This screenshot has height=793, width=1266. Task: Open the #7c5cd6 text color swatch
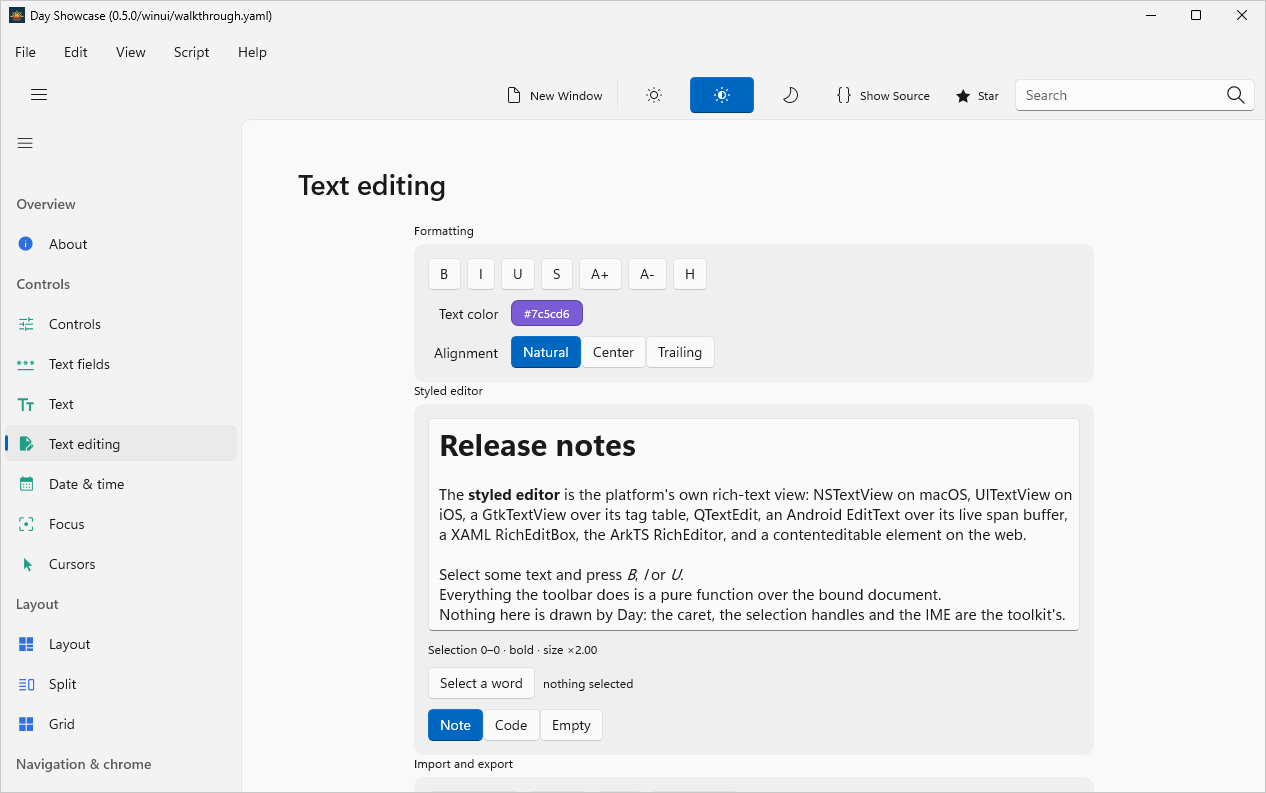(547, 314)
